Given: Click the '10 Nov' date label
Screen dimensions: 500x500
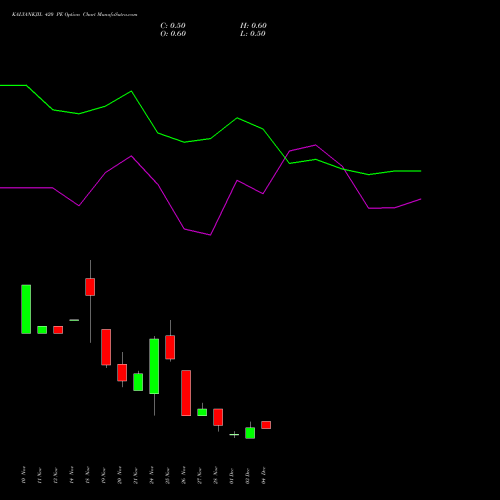Looking at the screenshot, I should pyautogui.click(x=23, y=475).
